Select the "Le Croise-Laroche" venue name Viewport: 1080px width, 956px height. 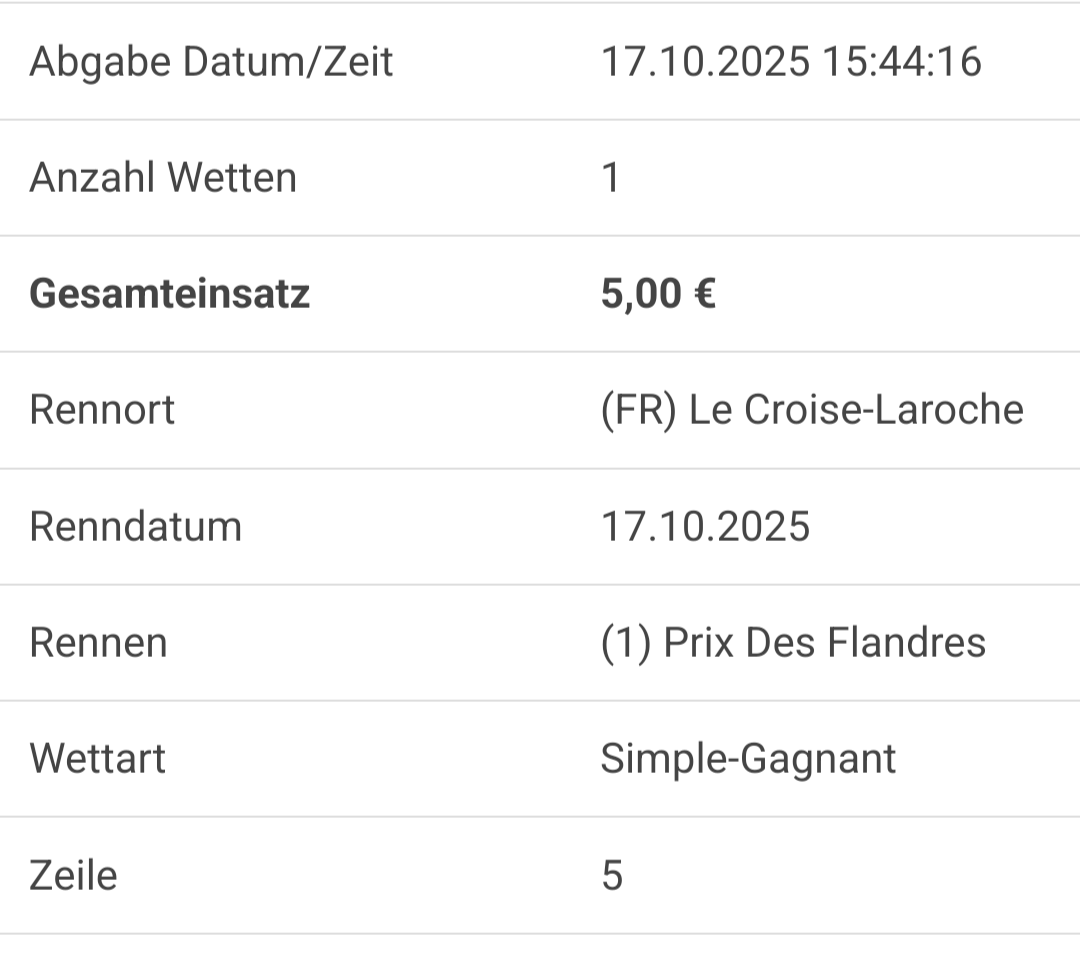[x=856, y=410]
